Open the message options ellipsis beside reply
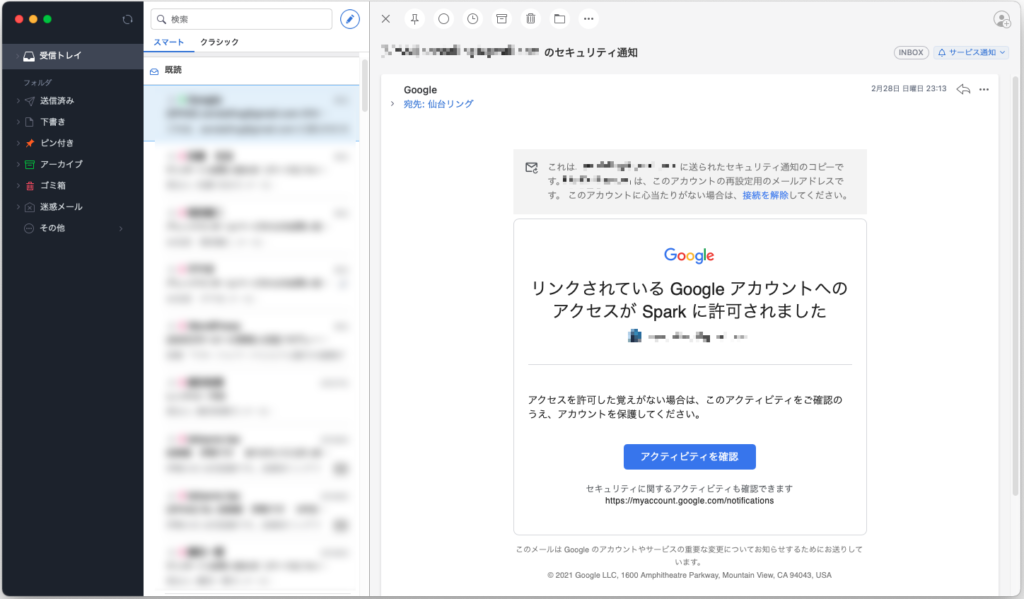Viewport: 1024px width, 599px height. point(984,89)
